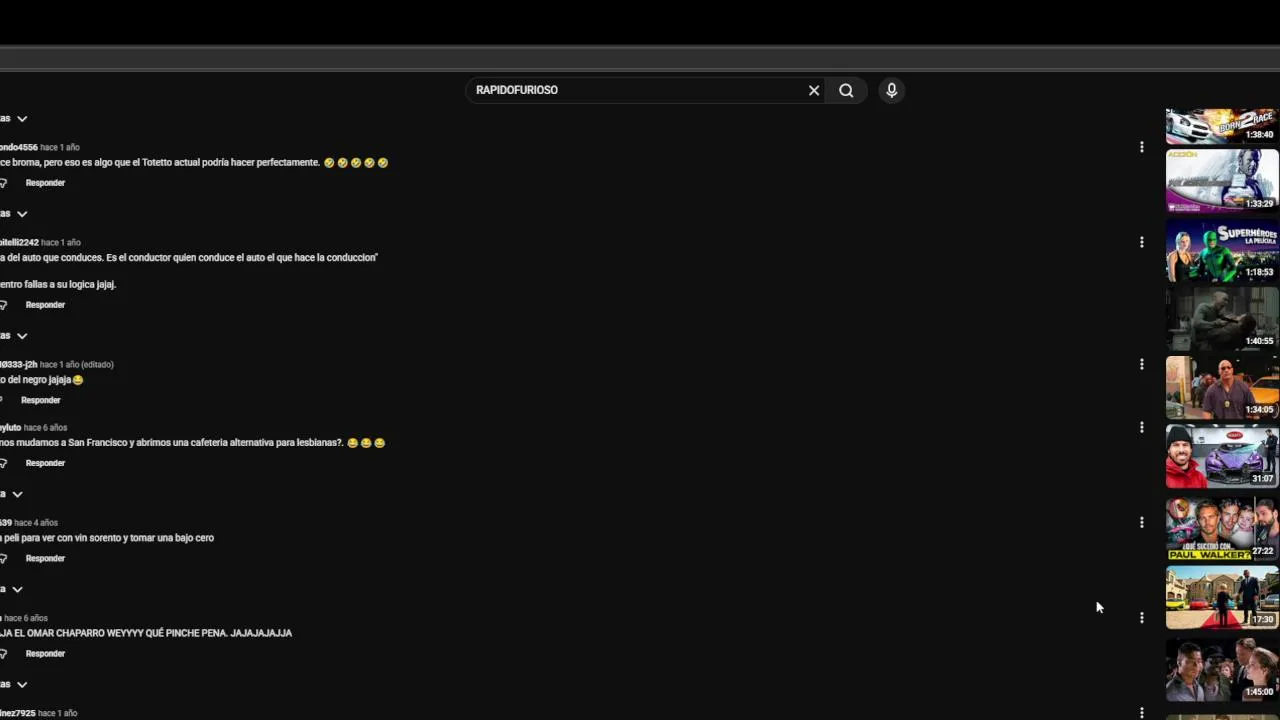Open three-dot menu for 'vin sorento' comment
The width and height of the screenshot is (1280, 720).
1141,522
